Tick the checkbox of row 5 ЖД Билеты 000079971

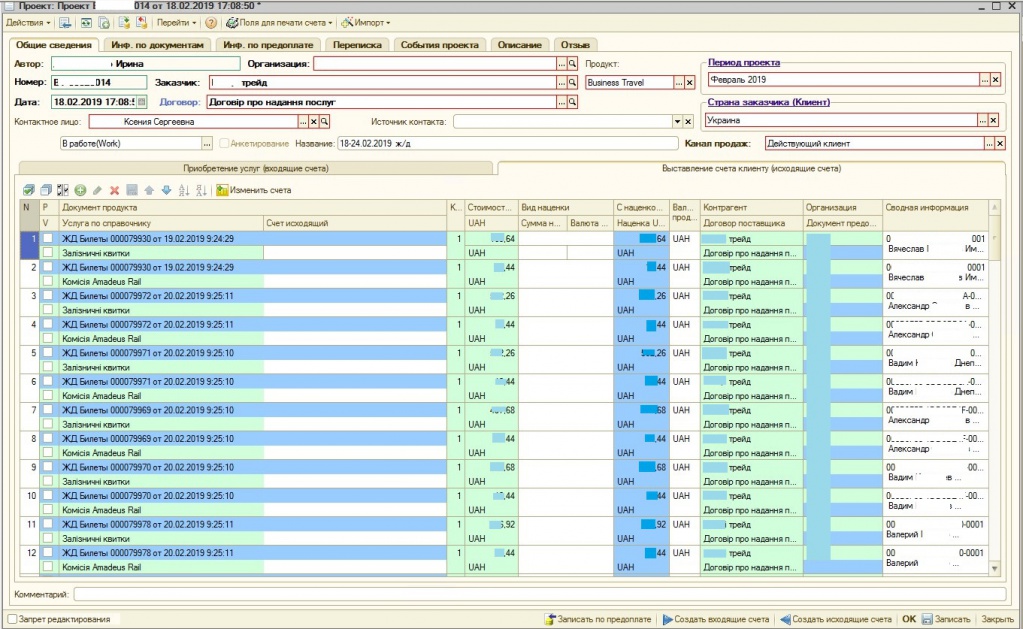point(48,353)
